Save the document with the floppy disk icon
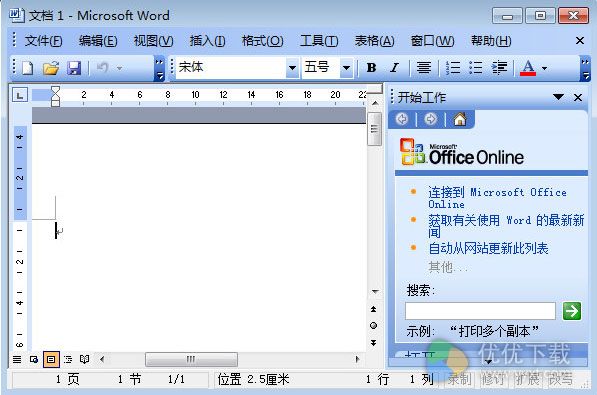This screenshot has height=395, width=597. coord(74,68)
